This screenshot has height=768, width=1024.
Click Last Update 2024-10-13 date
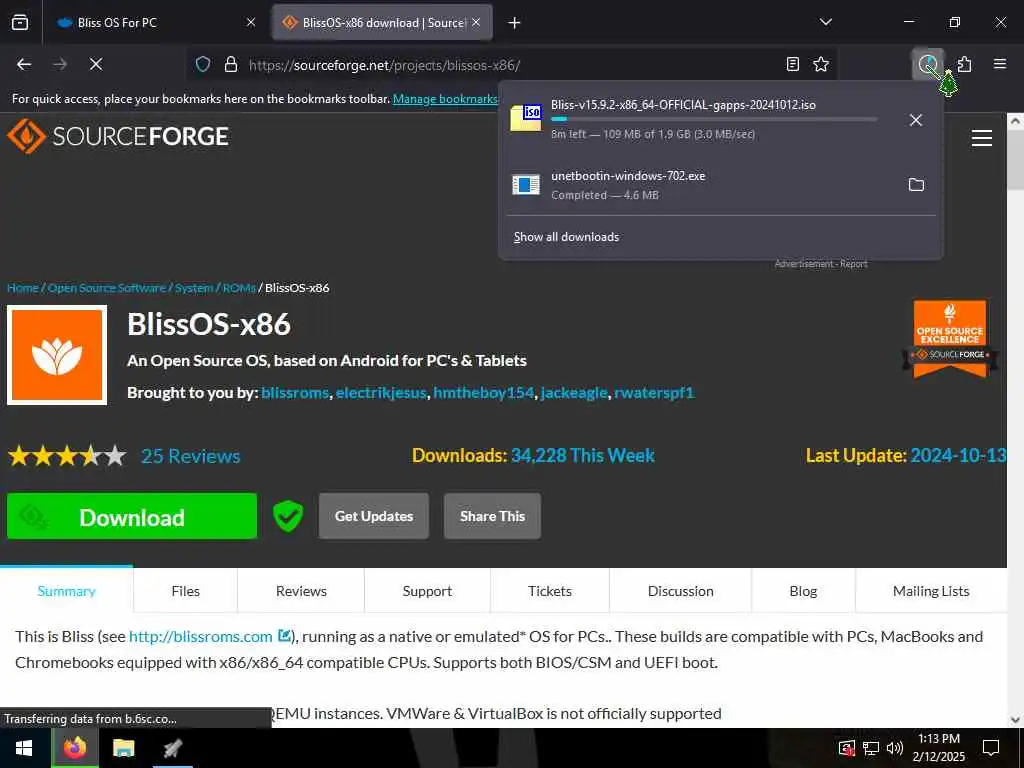(958, 455)
